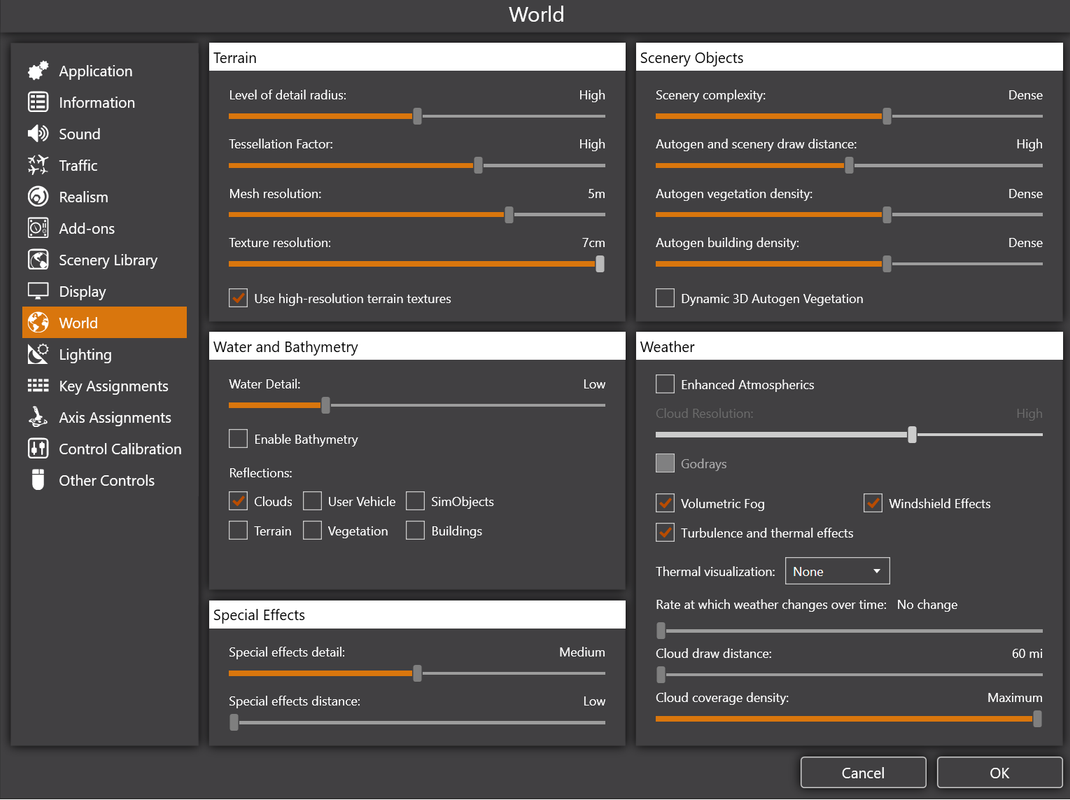Click Autogen vegetation density slider handle
Image resolution: width=1070 pixels, height=800 pixels.
click(887, 214)
